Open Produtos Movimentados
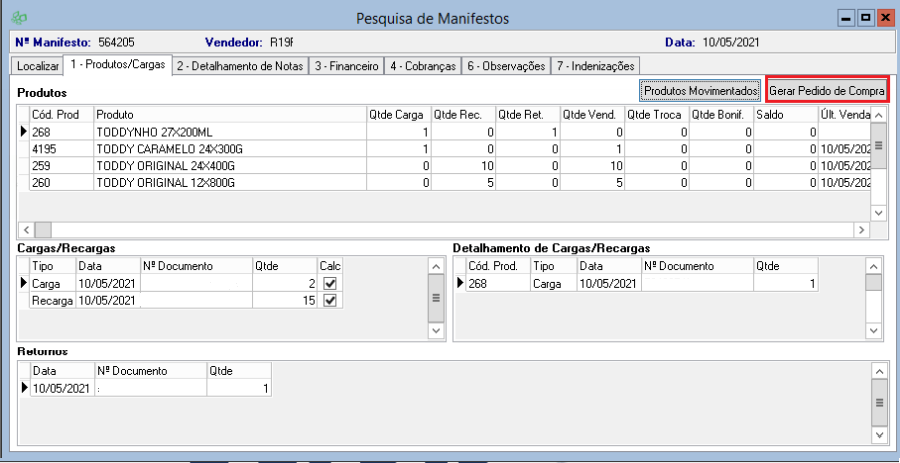 [x=700, y=91]
